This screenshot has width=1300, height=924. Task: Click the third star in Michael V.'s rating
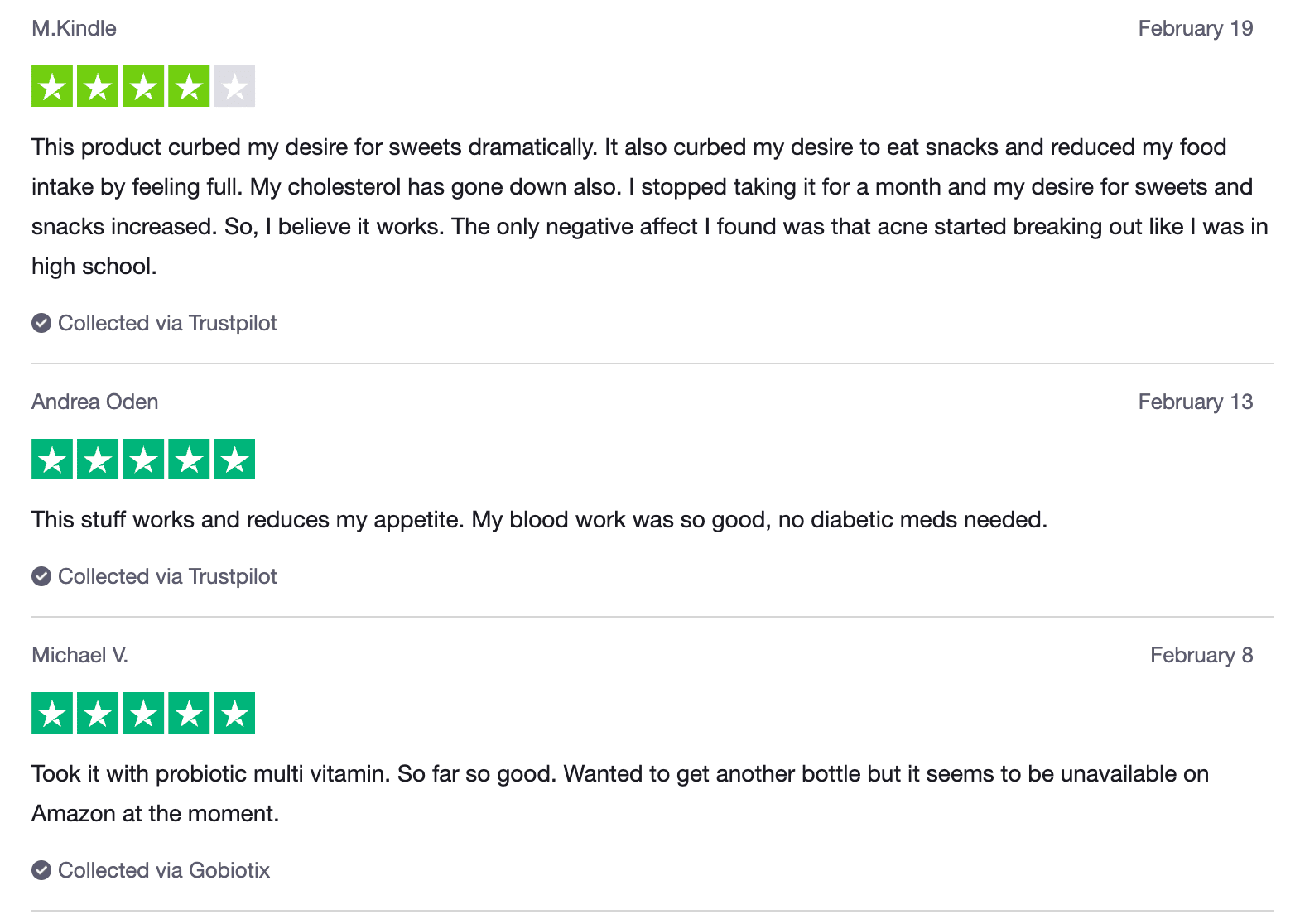point(143,713)
